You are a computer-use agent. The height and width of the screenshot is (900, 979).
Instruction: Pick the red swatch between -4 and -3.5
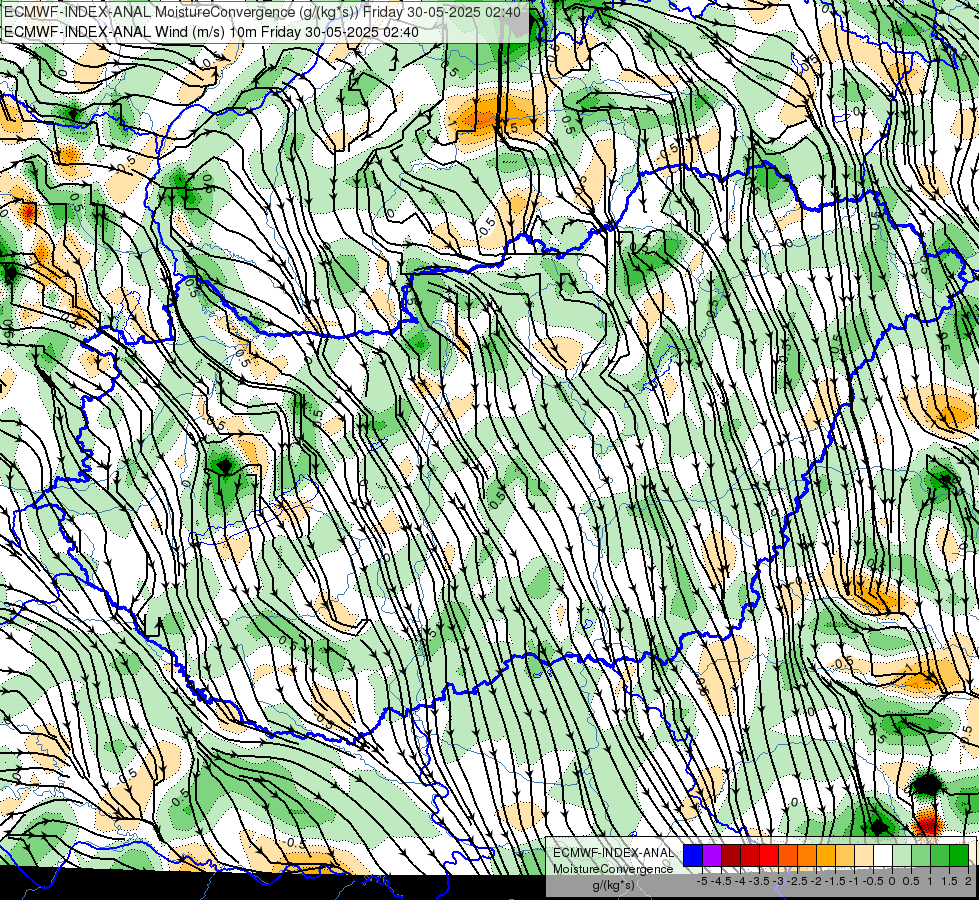click(750, 856)
